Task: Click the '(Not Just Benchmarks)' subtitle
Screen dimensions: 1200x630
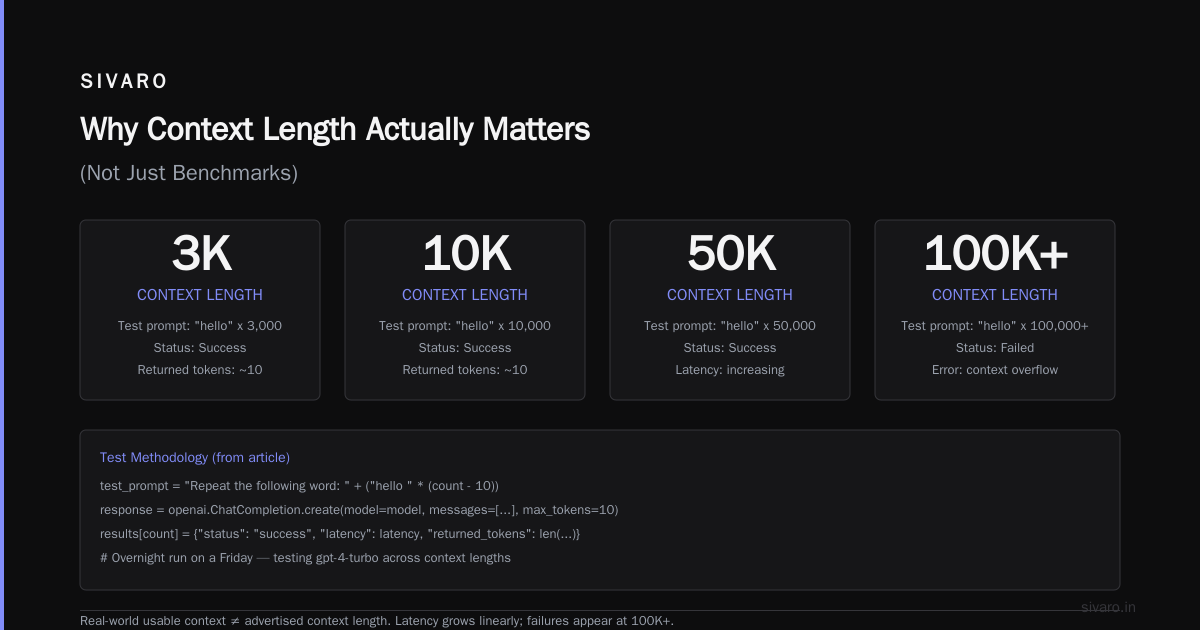Action: 189,173
